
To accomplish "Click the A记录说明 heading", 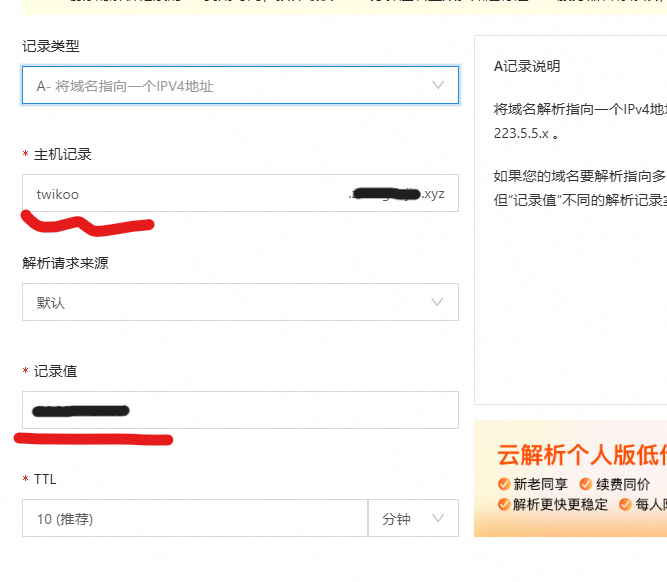I will click(527, 66).
